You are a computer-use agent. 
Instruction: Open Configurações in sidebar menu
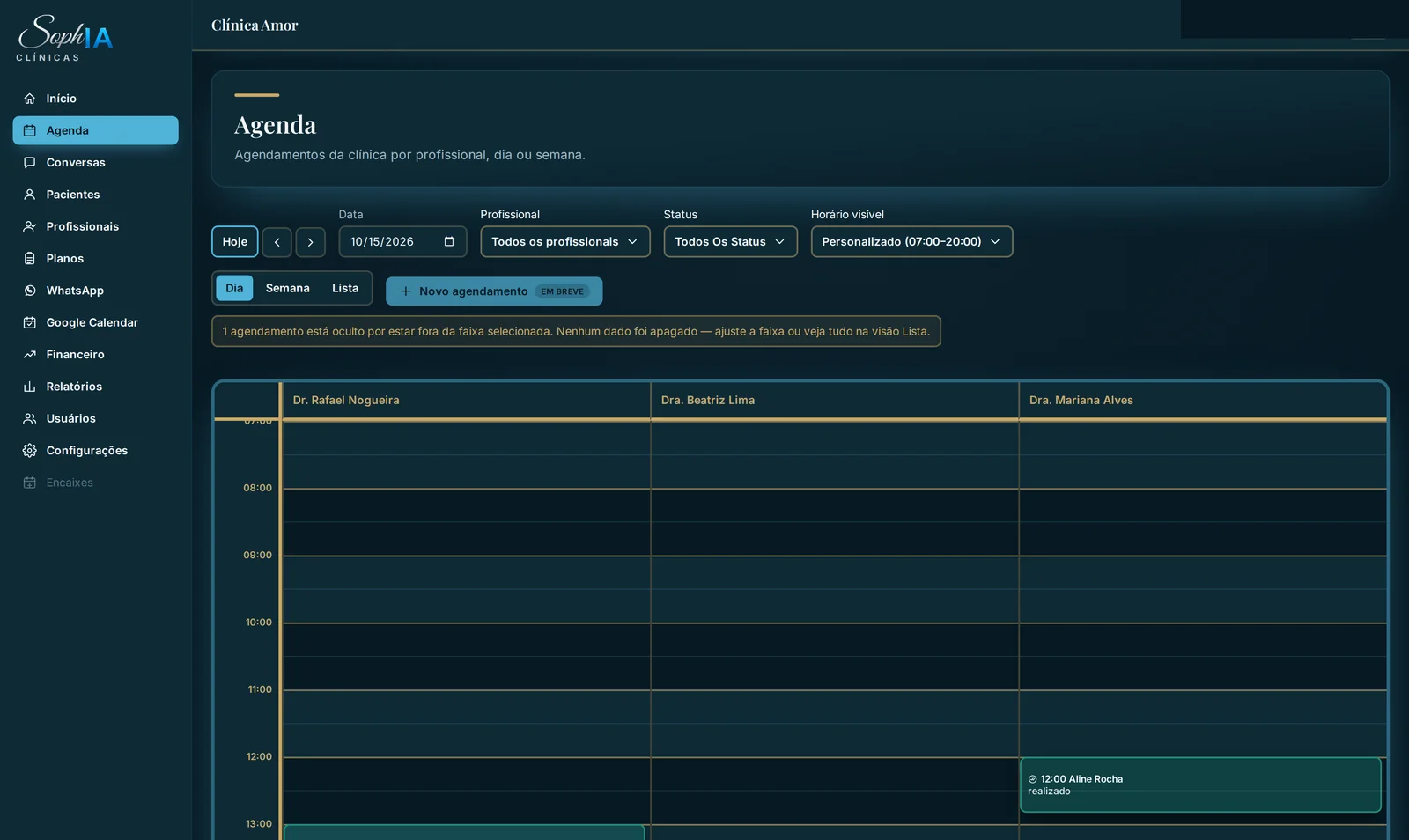tap(96, 451)
